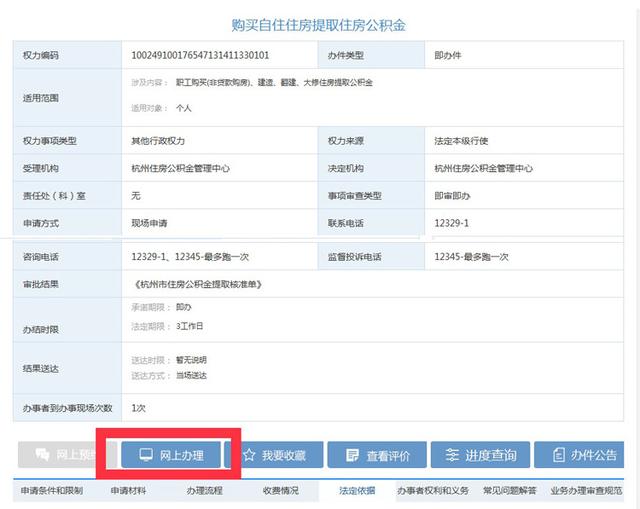Switch to the 收费情况 tab
640x509 pixels.
[280, 490]
